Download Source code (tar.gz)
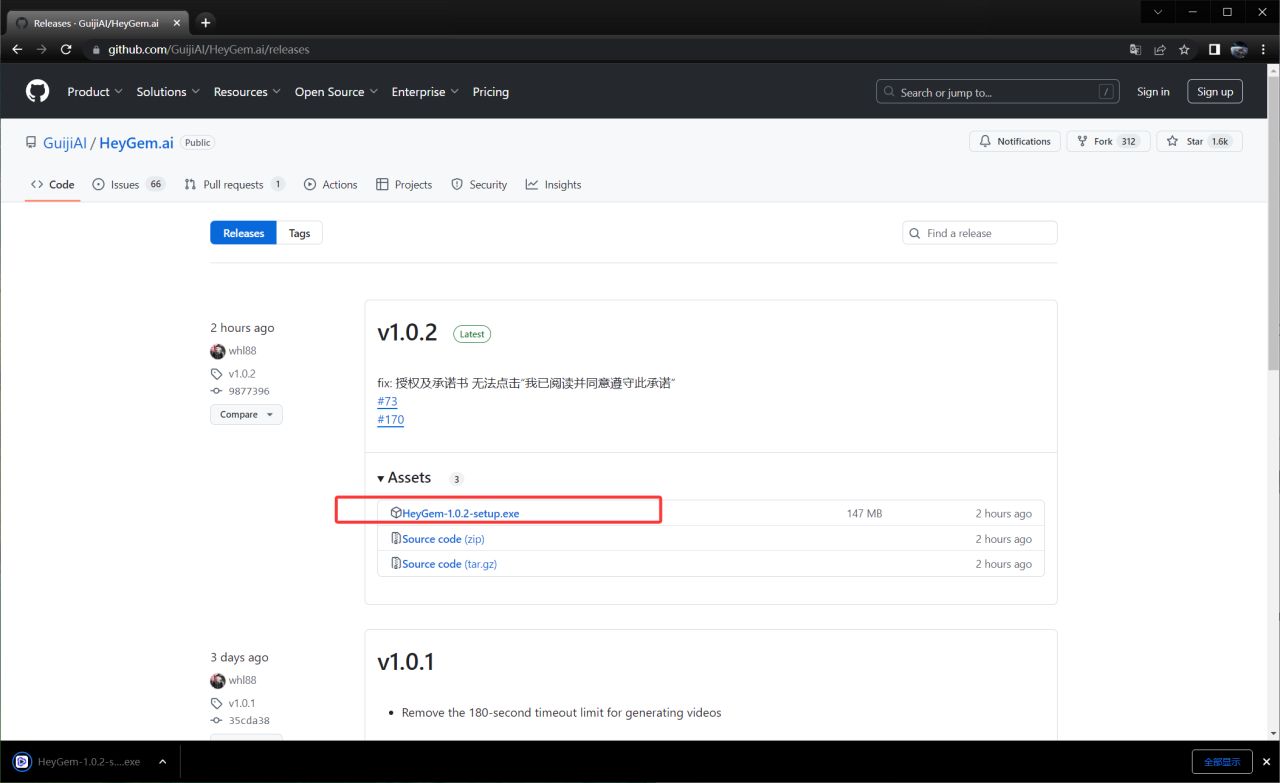Image resolution: width=1280 pixels, height=783 pixels. pyautogui.click(x=449, y=564)
